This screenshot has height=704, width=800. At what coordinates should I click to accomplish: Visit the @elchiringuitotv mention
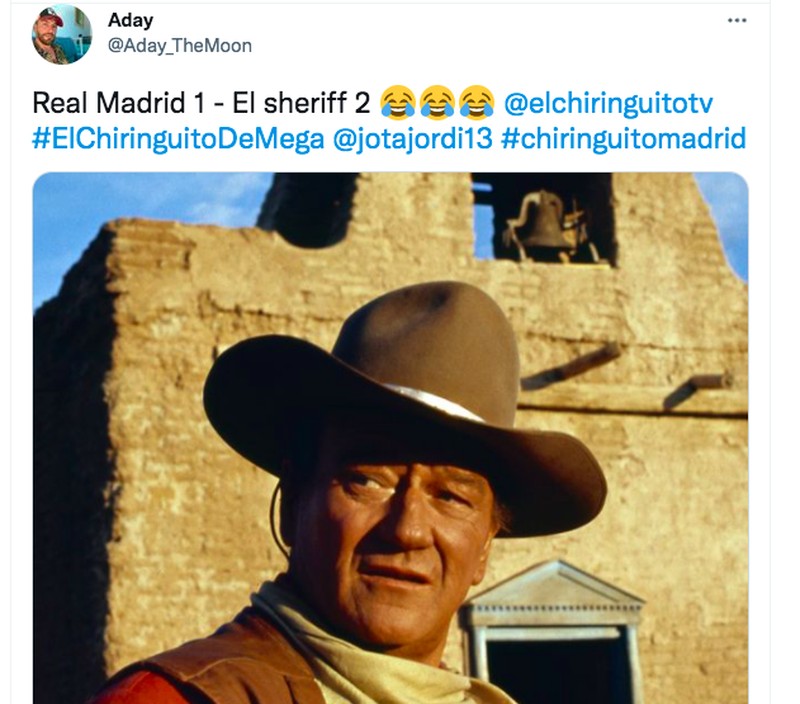click(x=608, y=100)
